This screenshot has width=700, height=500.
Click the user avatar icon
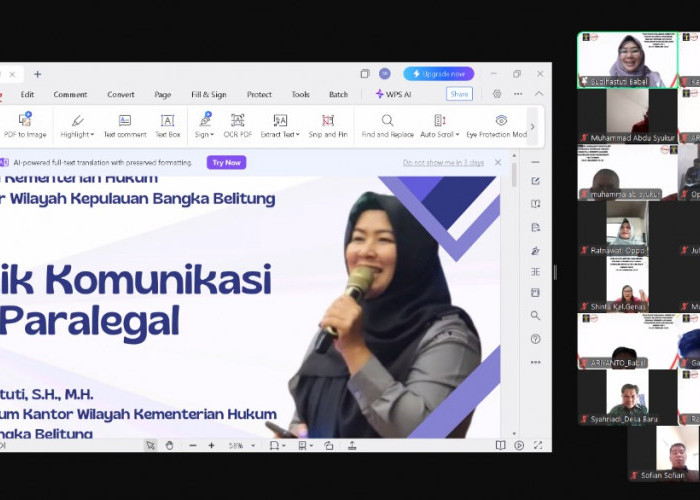tap(384, 74)
